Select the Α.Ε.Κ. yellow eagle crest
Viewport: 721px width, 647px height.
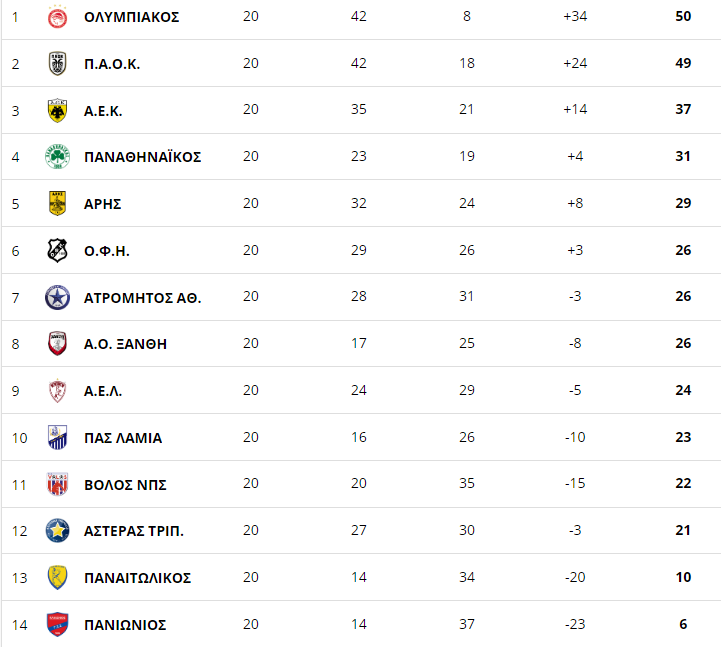(x=57, y=110)
